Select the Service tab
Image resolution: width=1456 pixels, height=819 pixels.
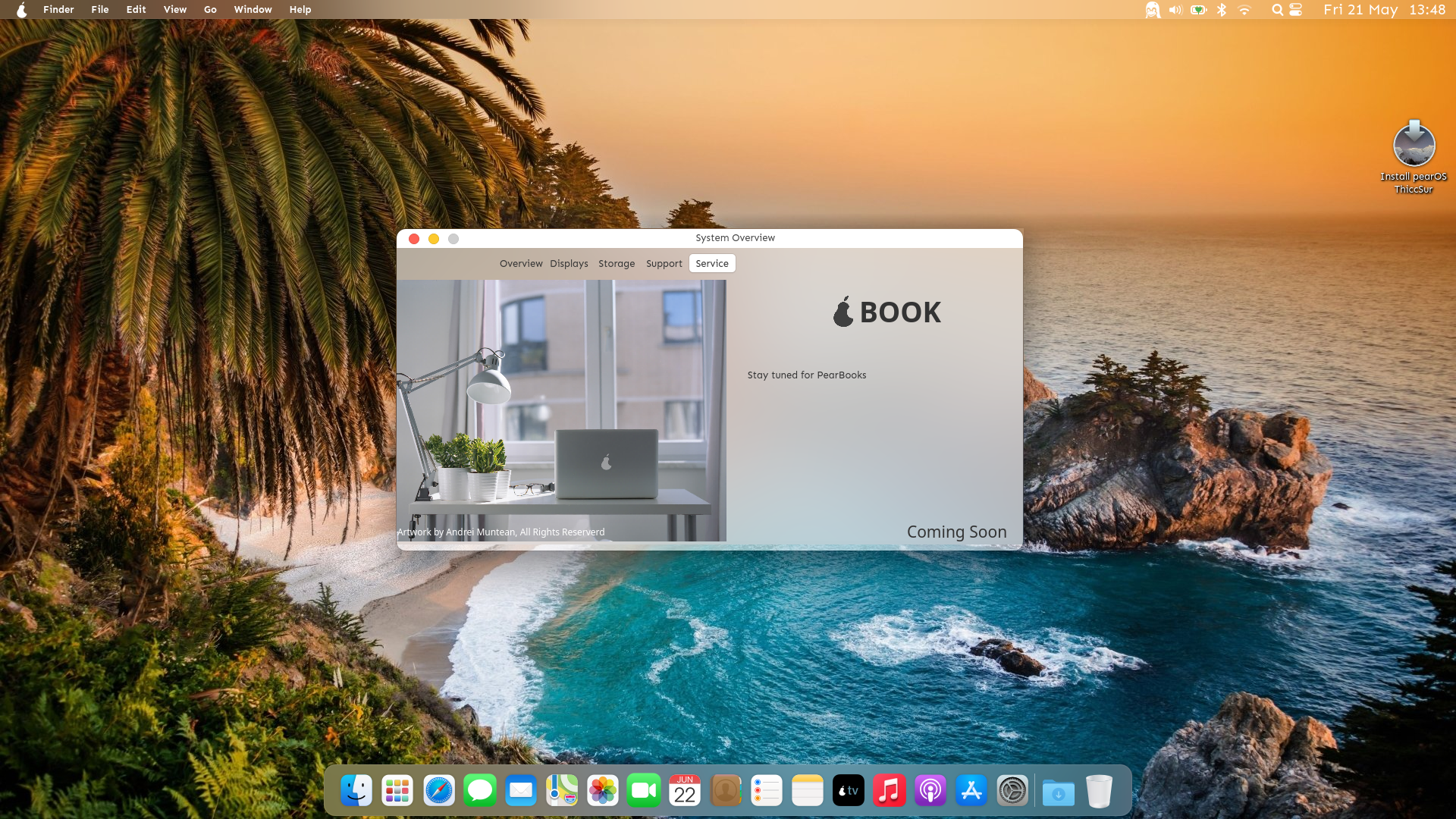(712, 264)
